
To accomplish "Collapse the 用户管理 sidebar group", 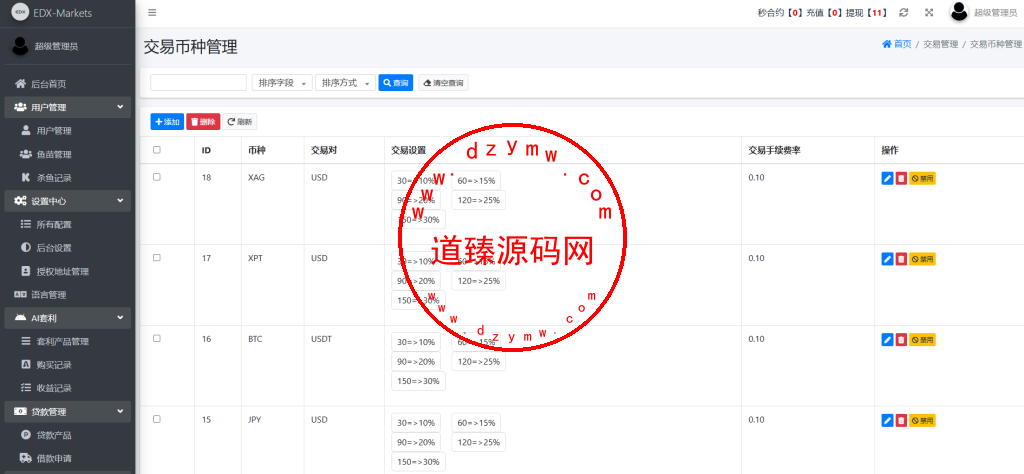I will coord(67,107).
